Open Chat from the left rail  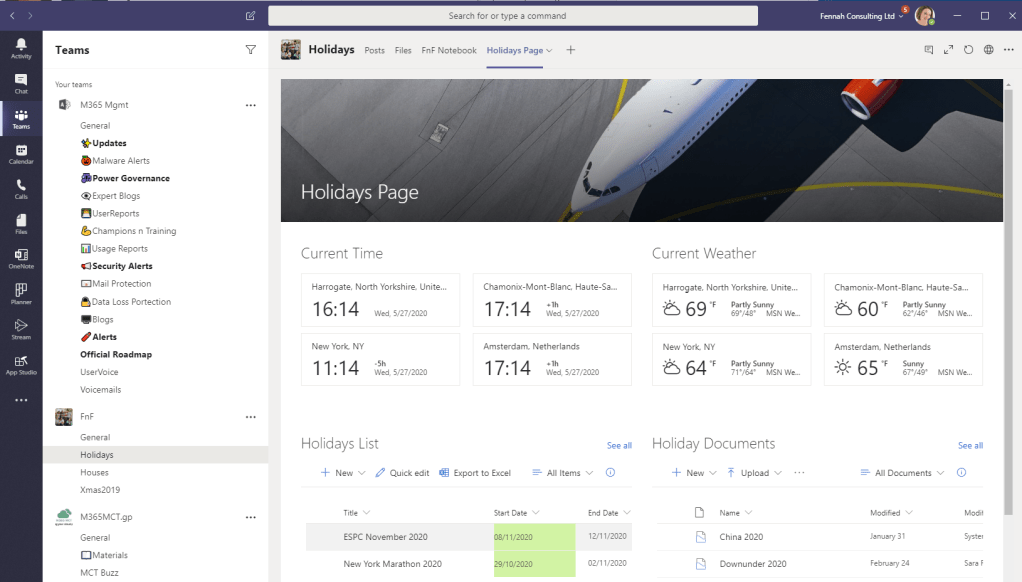[x=21, y=83]
